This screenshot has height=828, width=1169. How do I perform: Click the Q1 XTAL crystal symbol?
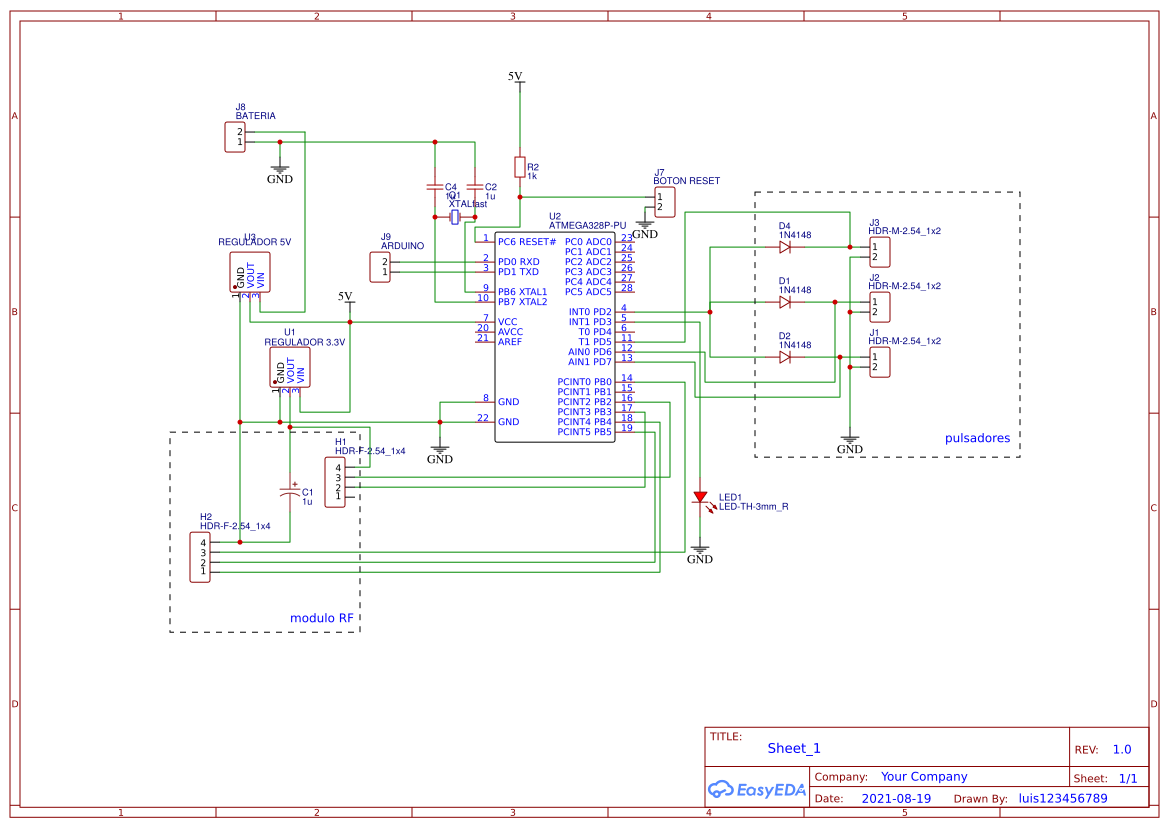(456, 216)
